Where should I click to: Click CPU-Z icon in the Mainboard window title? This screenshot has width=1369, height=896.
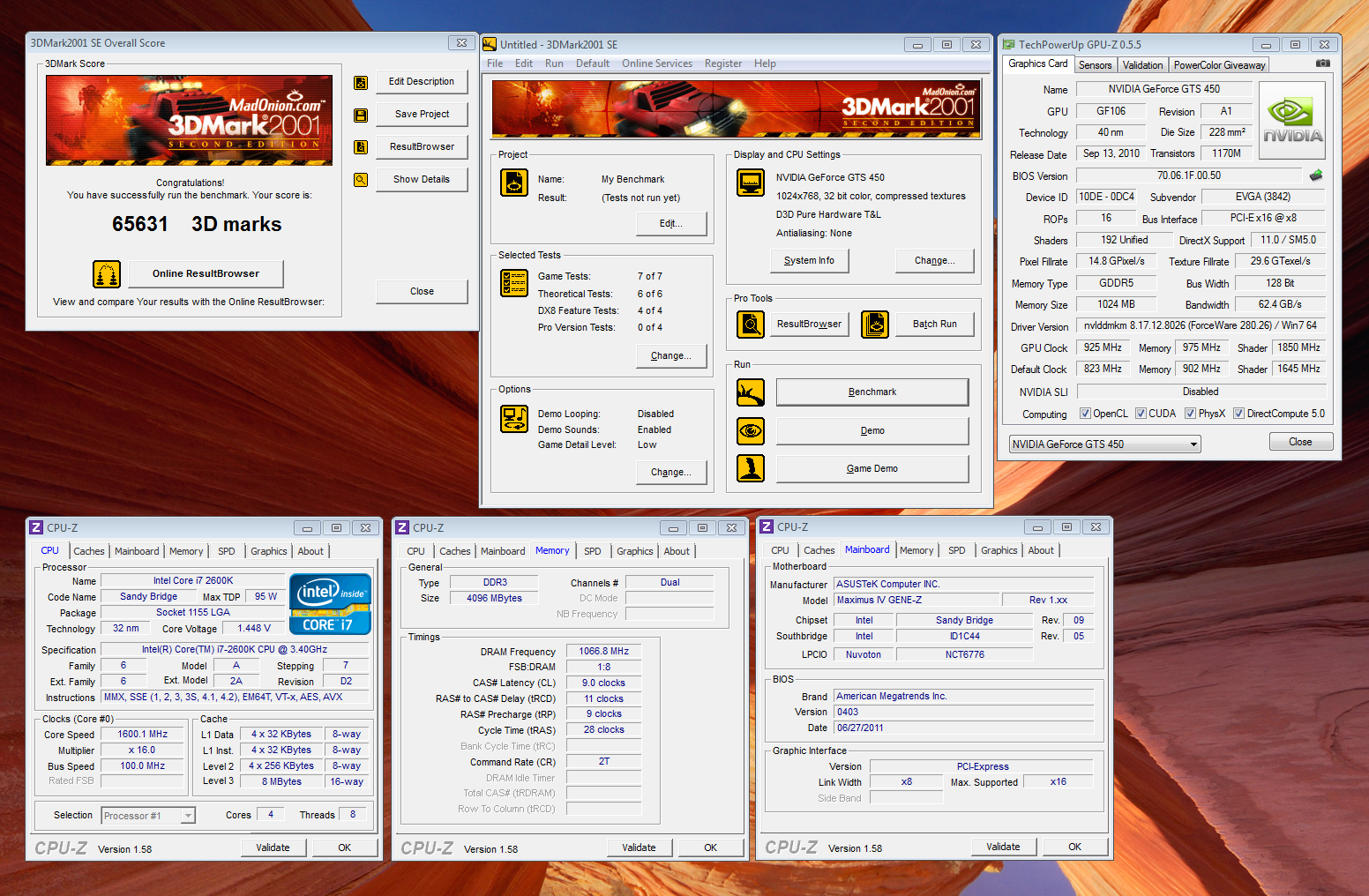[767, 526]
